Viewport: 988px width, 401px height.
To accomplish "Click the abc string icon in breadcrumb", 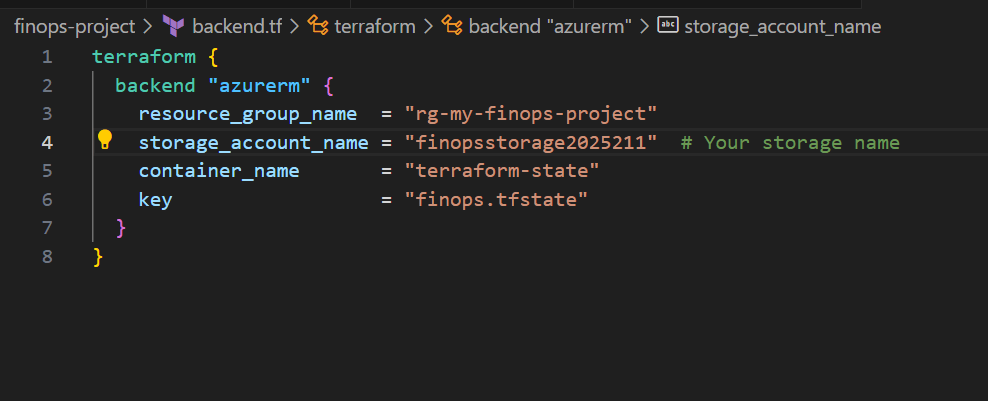I will coord(667,26).
